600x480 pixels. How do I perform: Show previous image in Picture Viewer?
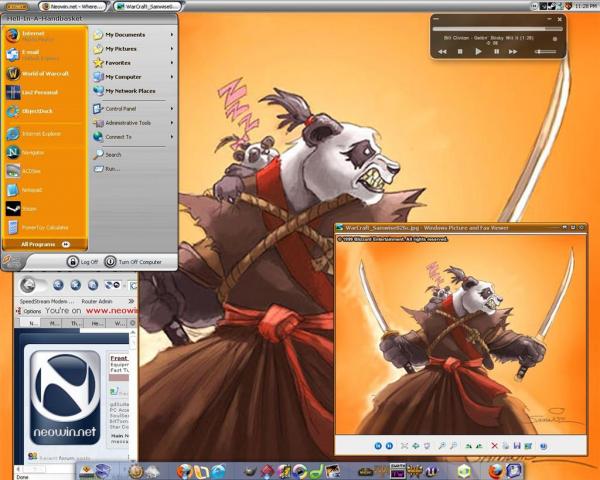(378, 446)
